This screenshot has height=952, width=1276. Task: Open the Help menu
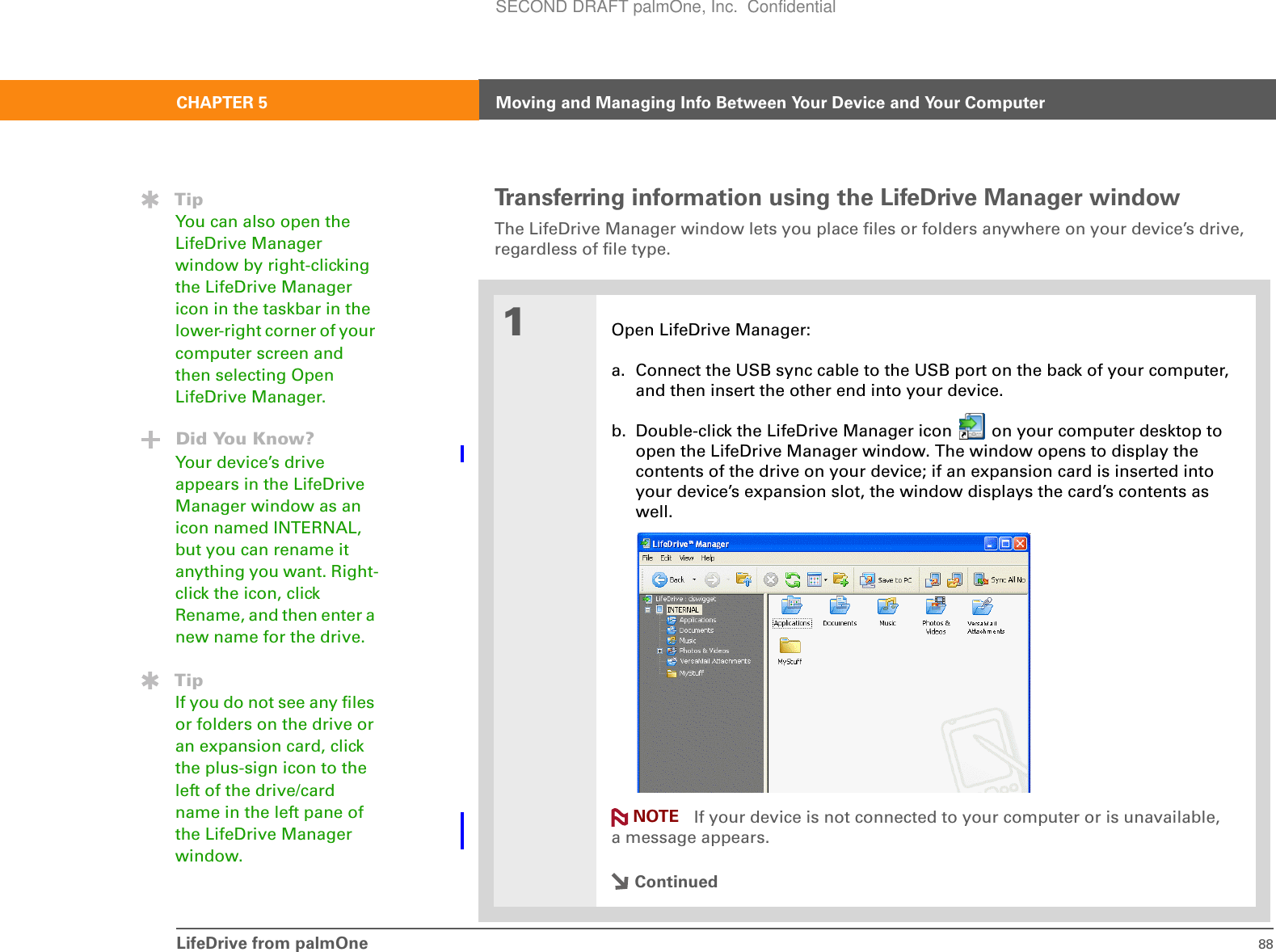tap(708, 558)
